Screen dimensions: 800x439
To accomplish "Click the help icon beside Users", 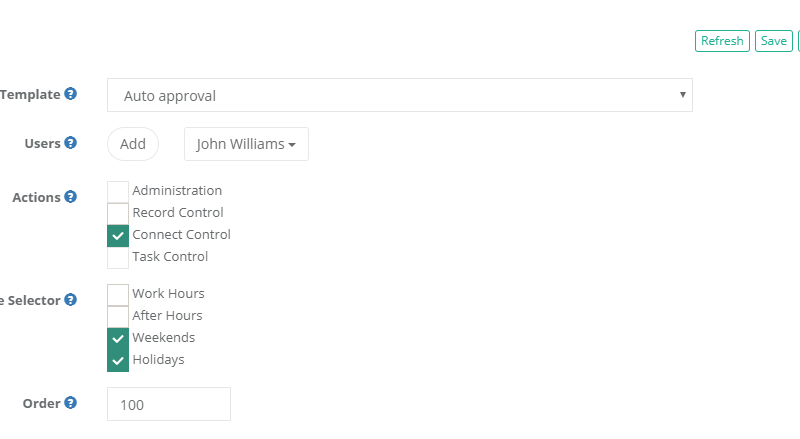I will (x=71, y=143).
